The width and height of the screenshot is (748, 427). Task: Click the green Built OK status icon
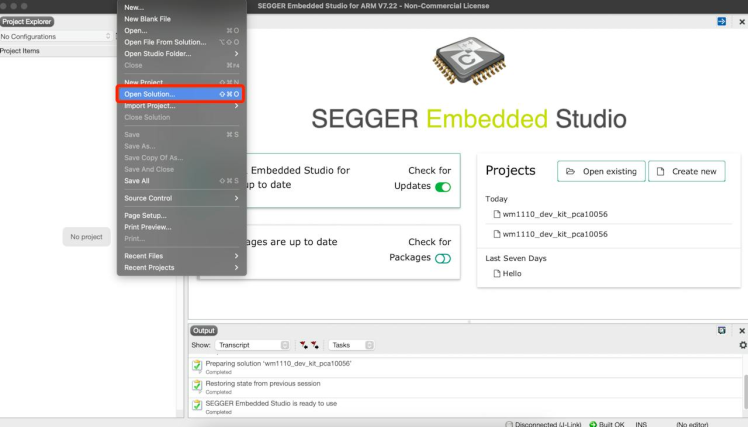click(x=593, y=424)
